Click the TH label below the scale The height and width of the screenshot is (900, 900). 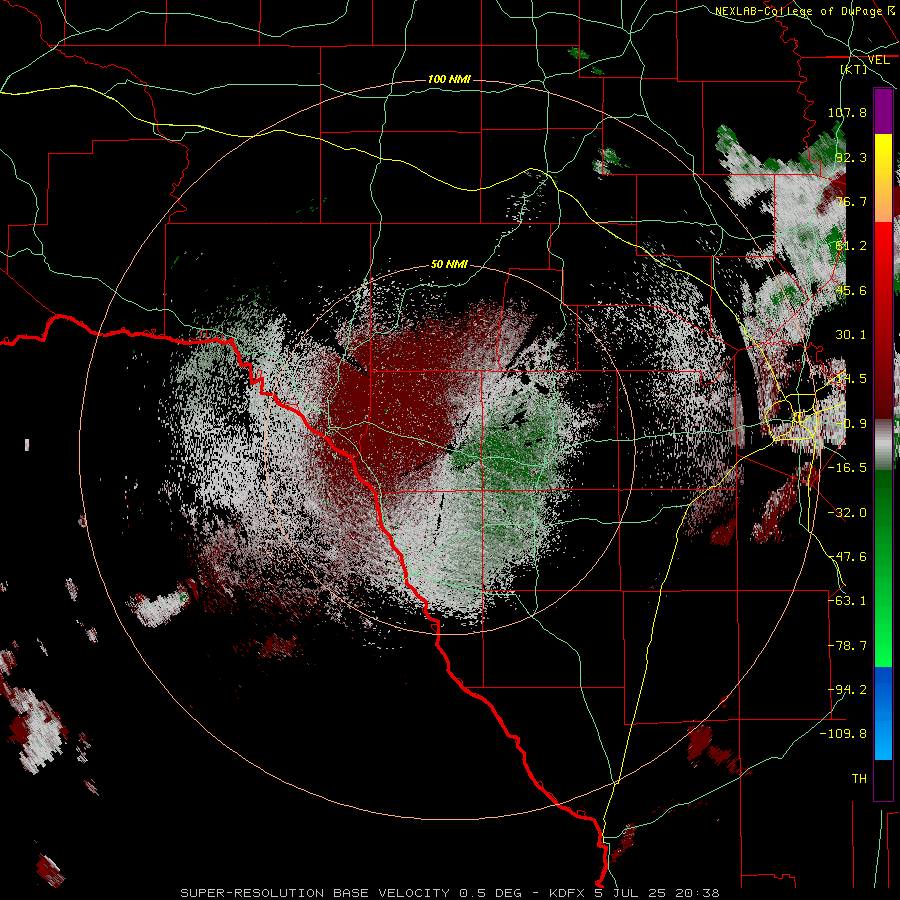coord(859,779)
